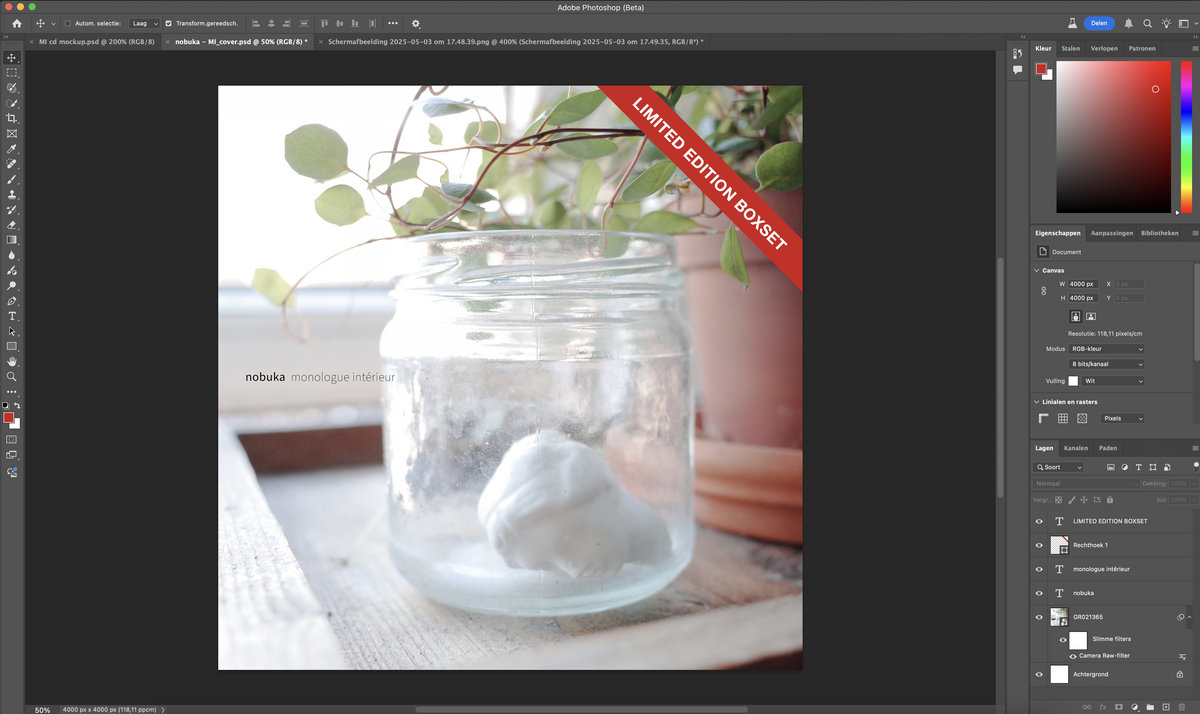Open the MI cd mockup.psd document tab
The width and height of the screenshot is (1200, 714).
click(x=96, y=42)
